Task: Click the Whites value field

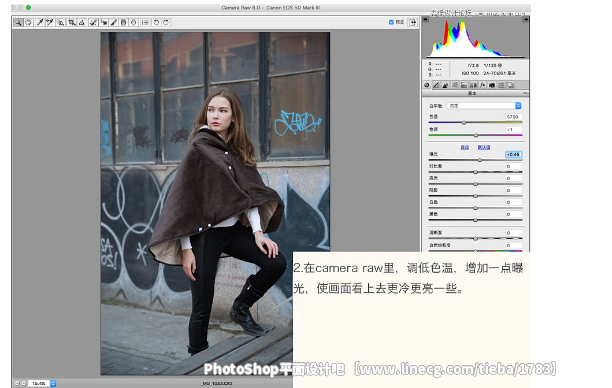Action: (513, 202)
